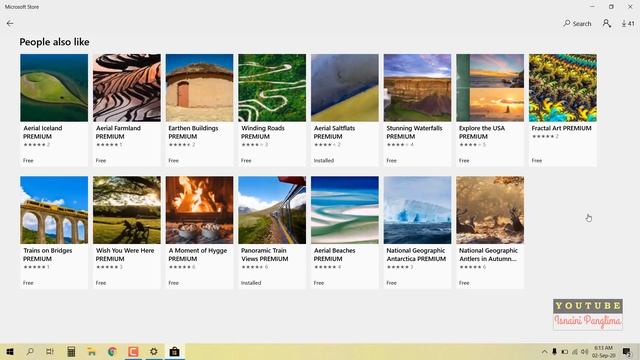
Task: Open the Search box in Microsoft Store
Action: [577, 24]
